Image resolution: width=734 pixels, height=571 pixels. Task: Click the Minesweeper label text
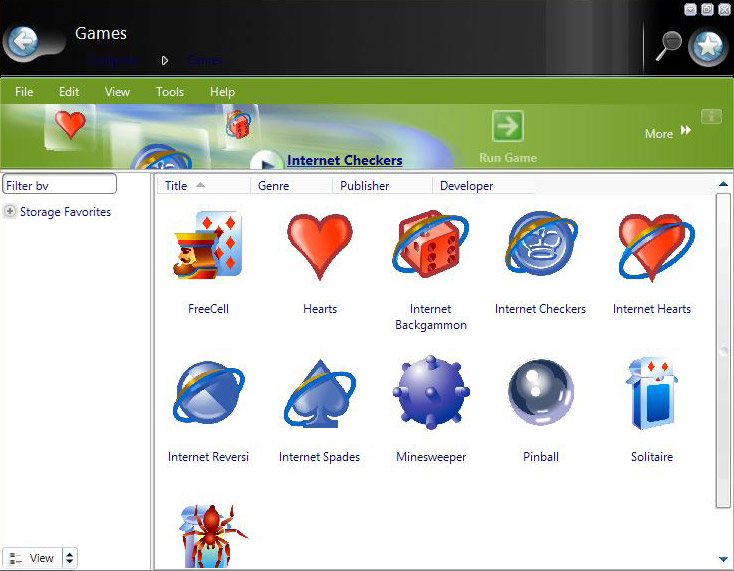[x=431, y=457]
